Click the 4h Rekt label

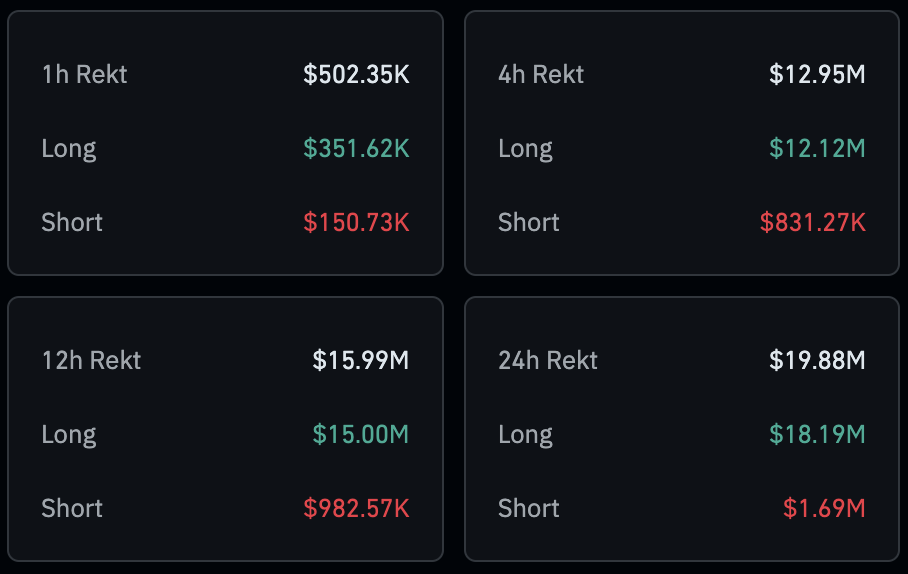click(541, 74)
